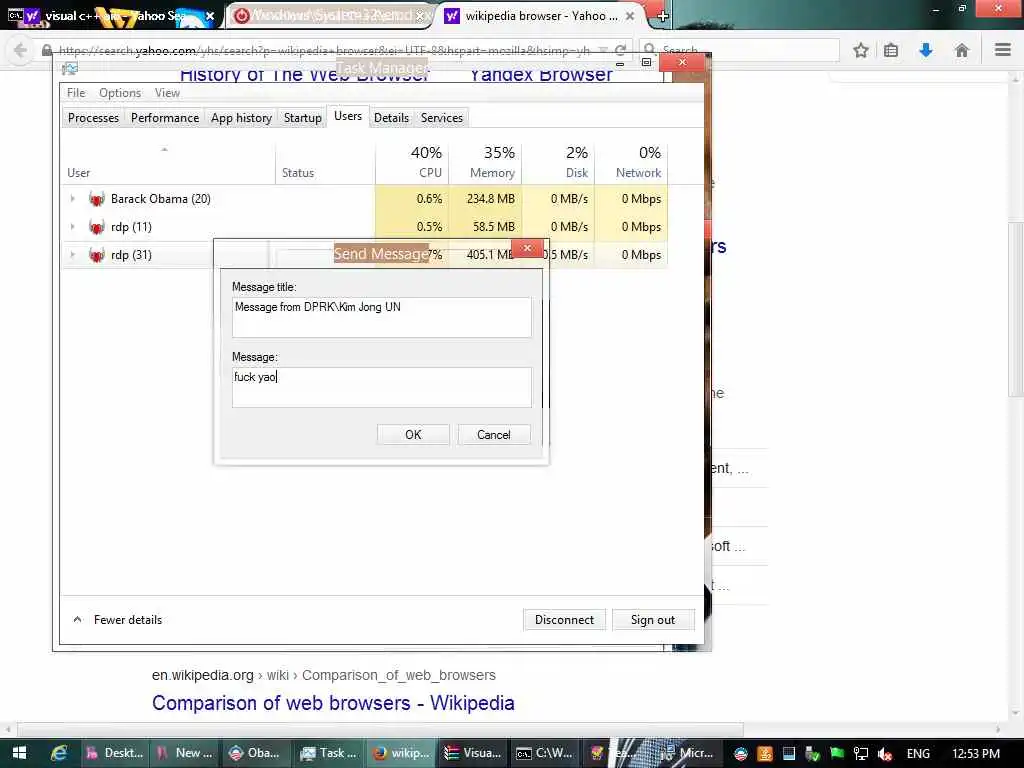Cancel the Send Message dialog
The height and width of the screenshot is (768, 1024).
point(494,434)
